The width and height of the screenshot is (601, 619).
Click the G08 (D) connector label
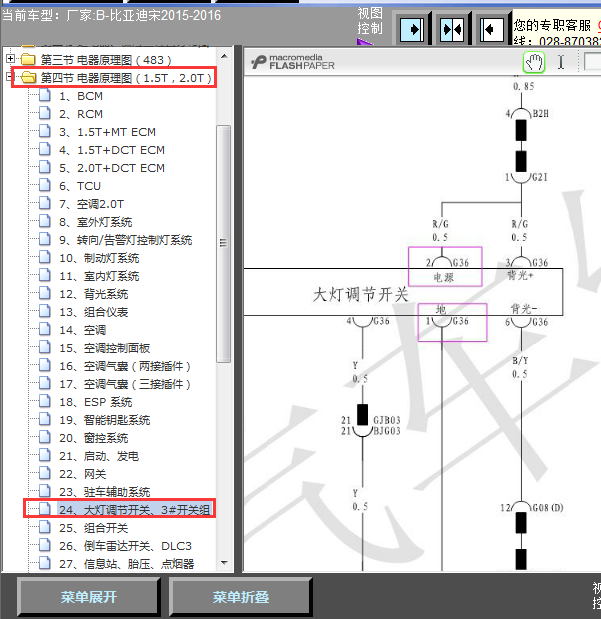548,508
